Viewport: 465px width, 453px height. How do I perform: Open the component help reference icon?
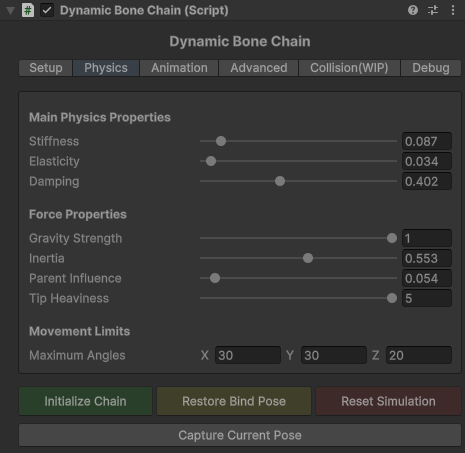413,10
